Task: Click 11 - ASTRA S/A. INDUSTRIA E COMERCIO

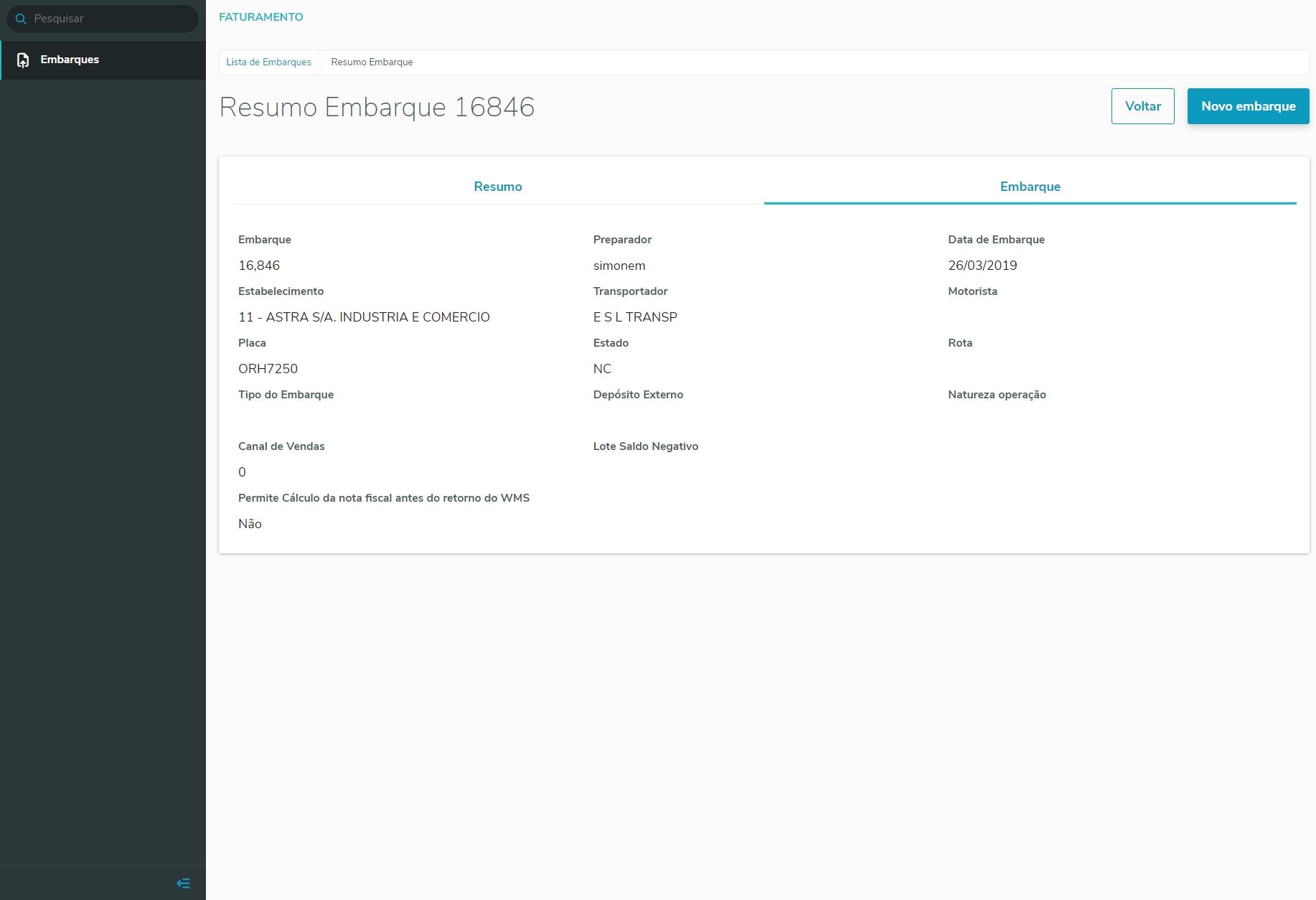Action: pyautogui.click(x=365, y=317)
